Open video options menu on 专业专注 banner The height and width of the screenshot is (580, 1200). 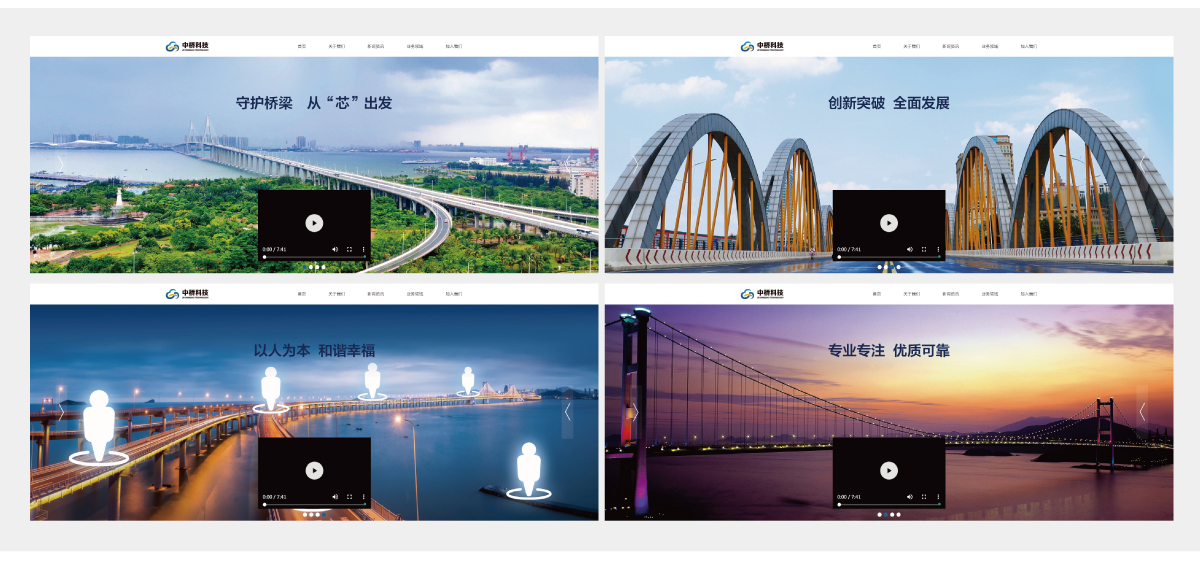[x=938, y=496]
